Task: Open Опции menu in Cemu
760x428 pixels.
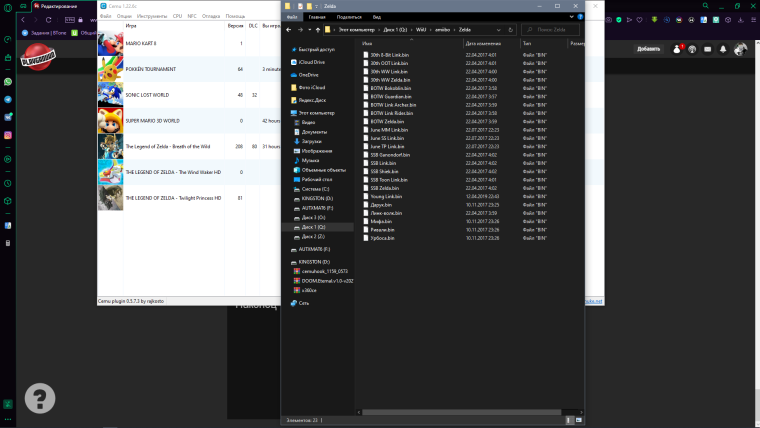Action: [x=124, y=16]
